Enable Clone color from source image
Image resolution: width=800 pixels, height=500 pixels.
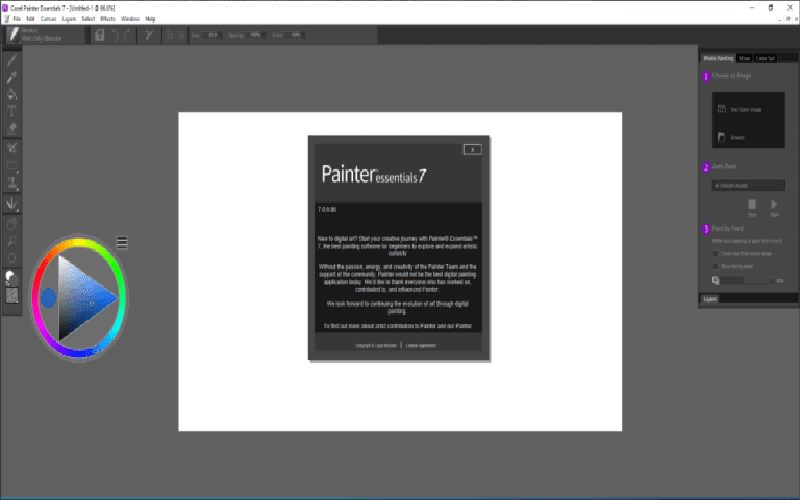click(x=715, y=254)
